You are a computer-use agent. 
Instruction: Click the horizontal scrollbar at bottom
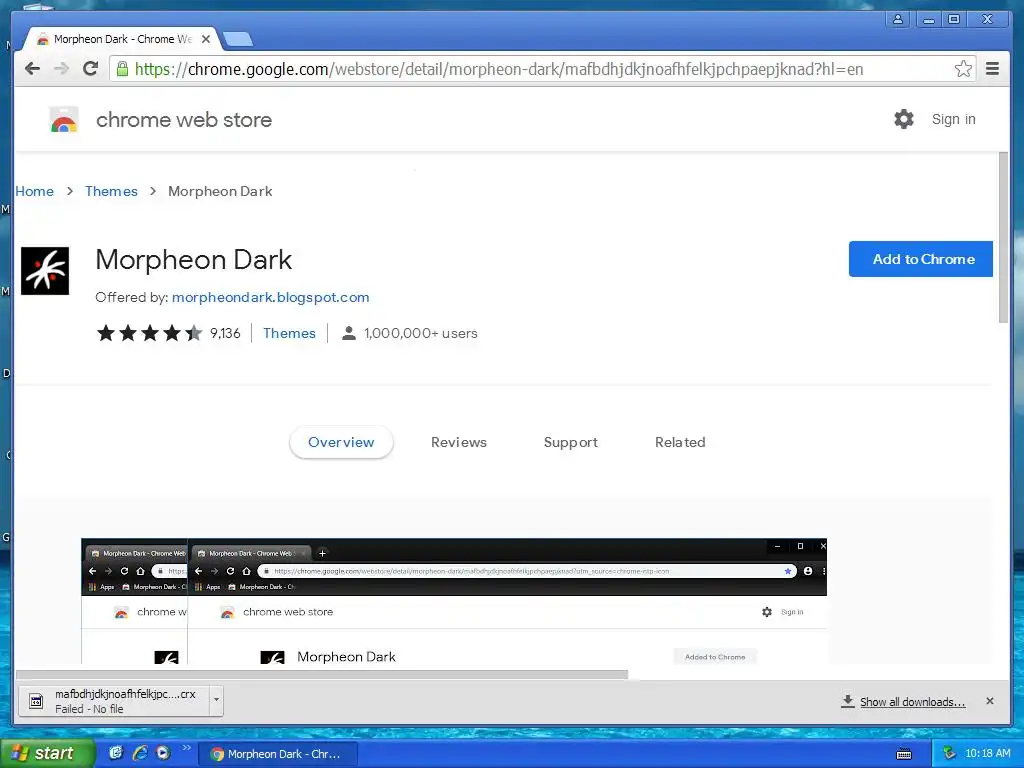click(x=322, y=674)
